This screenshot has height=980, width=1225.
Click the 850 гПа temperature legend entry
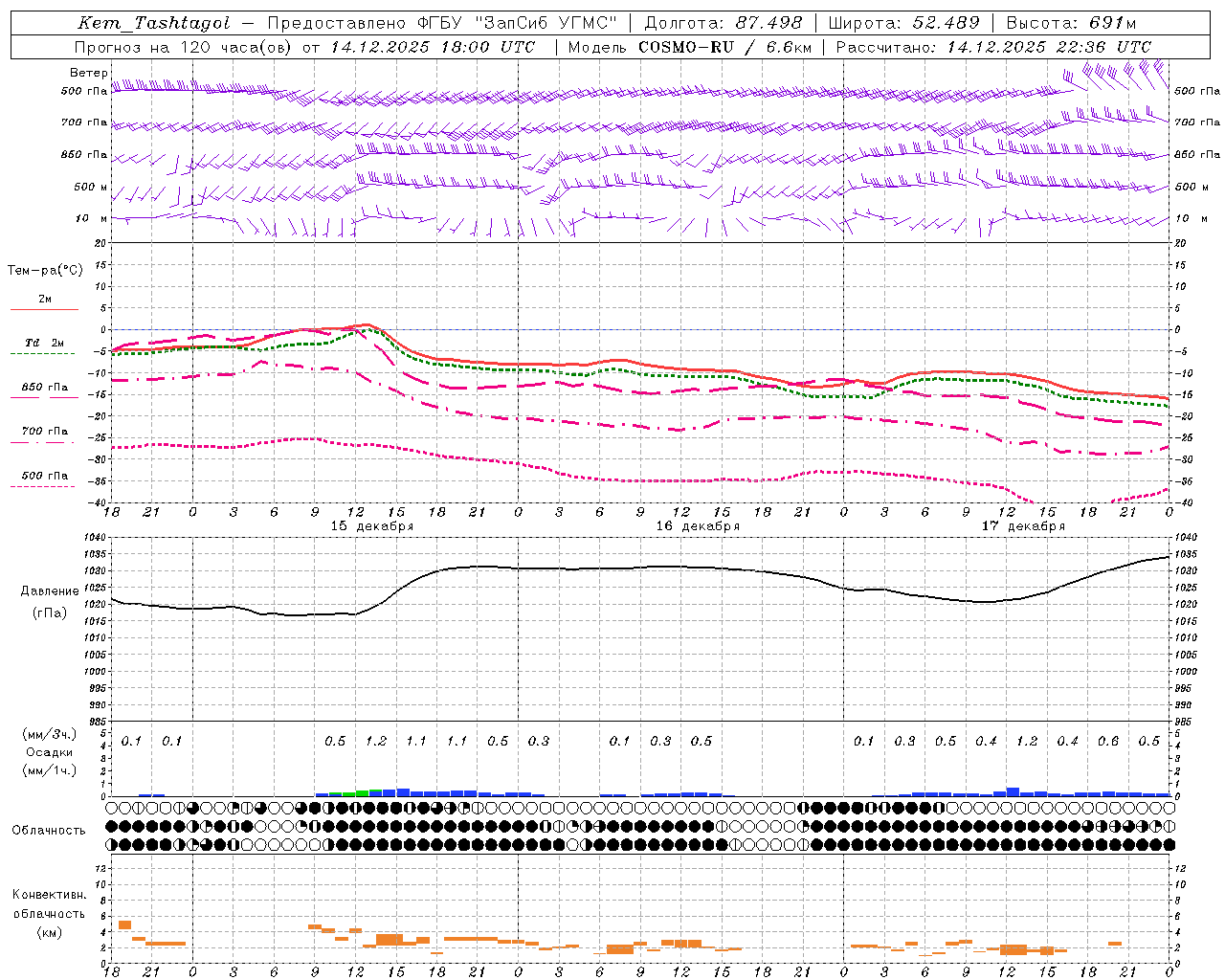(44, 388)
